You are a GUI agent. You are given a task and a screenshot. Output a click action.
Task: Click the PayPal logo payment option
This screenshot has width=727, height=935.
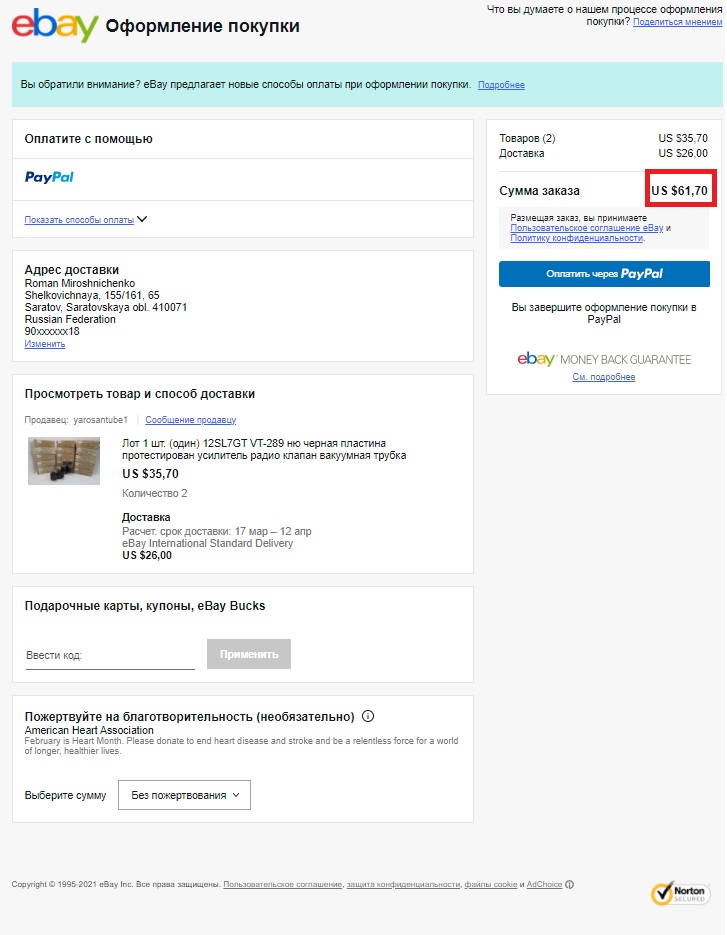tap(49, 177)
